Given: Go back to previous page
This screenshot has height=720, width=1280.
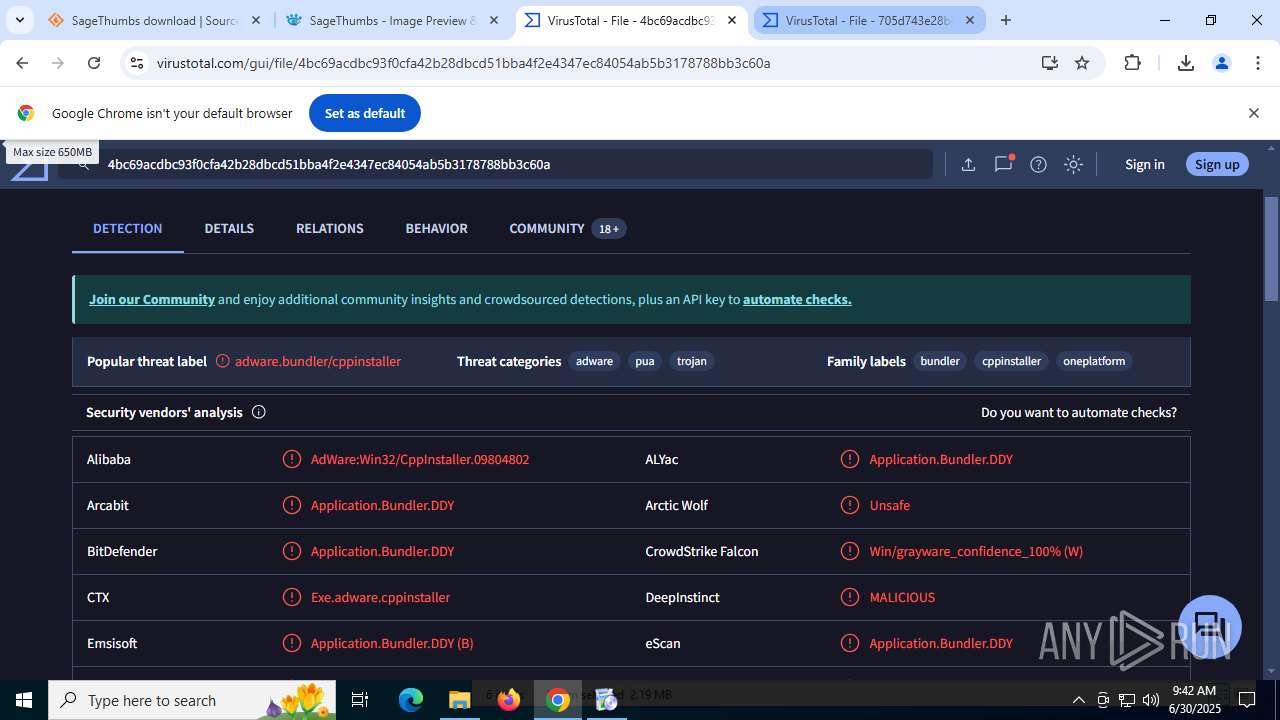Looking at the screenshot, I should pyautogui.click(x=22, y=63).
